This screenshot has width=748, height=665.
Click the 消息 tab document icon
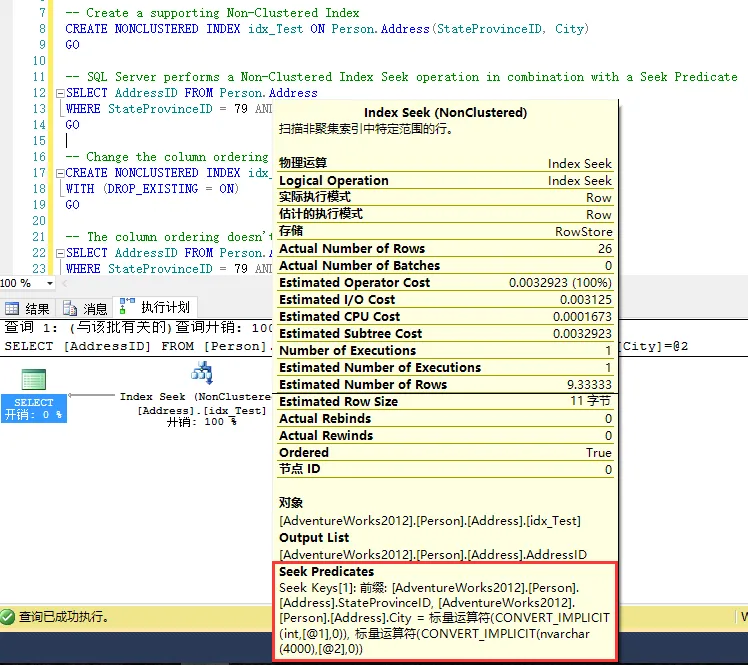coord(70,309)
